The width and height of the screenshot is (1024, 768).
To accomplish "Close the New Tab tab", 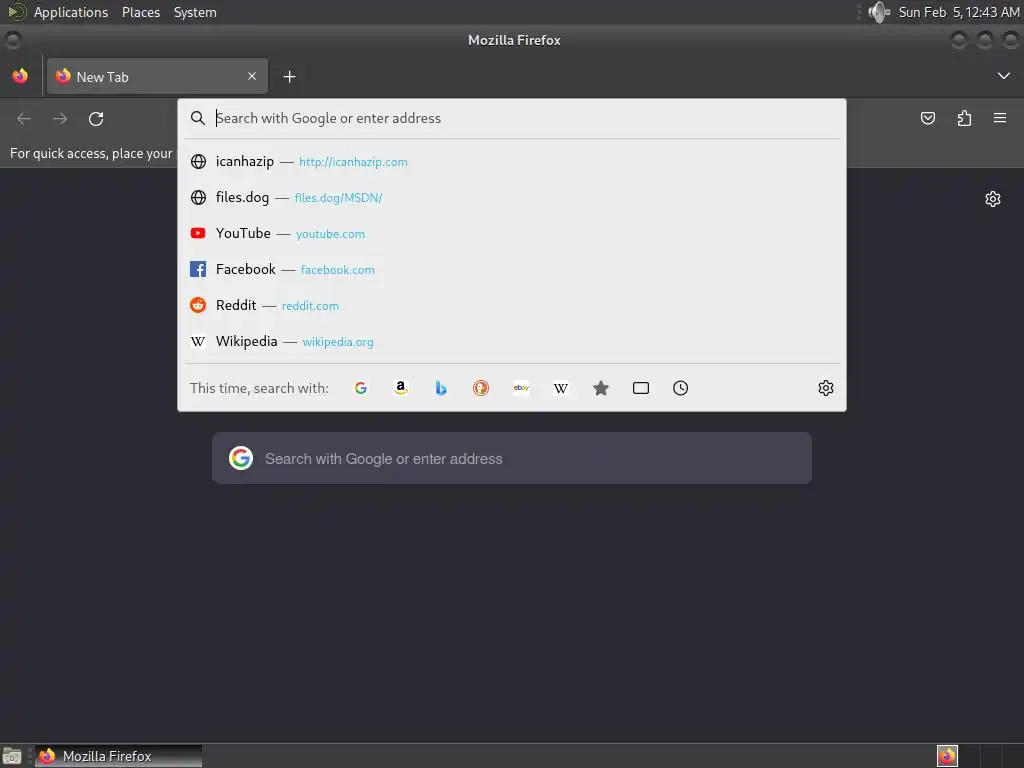I will [251, 76].
